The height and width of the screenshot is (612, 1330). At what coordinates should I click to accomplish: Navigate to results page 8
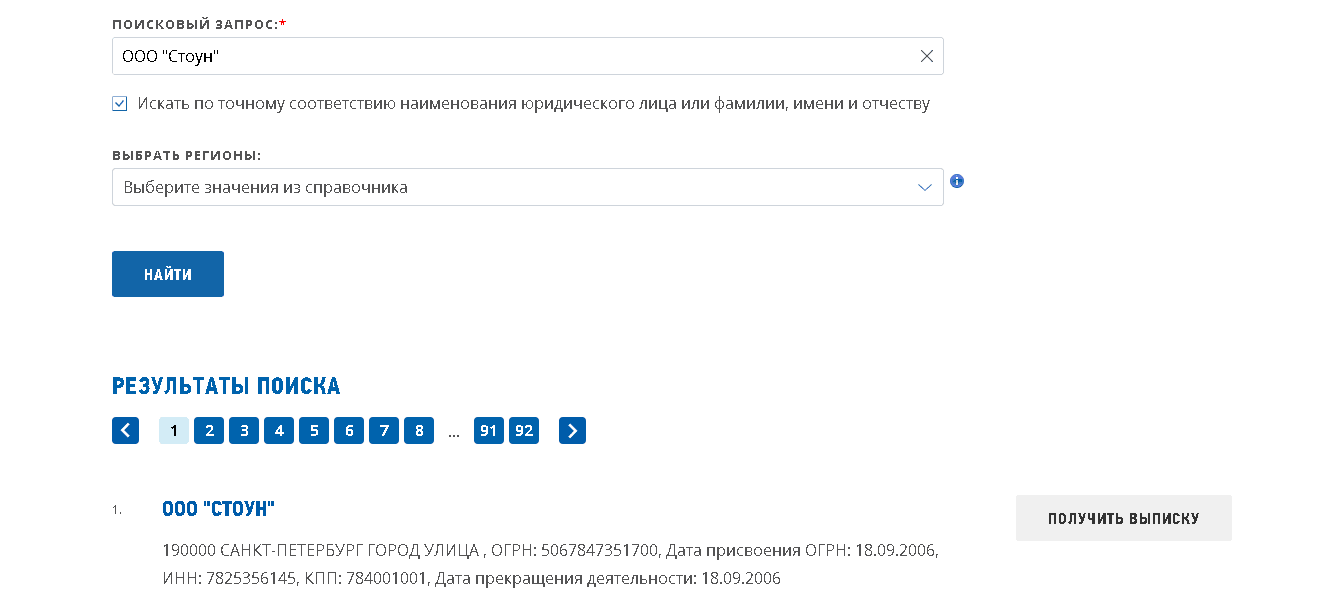coord(419,431)
